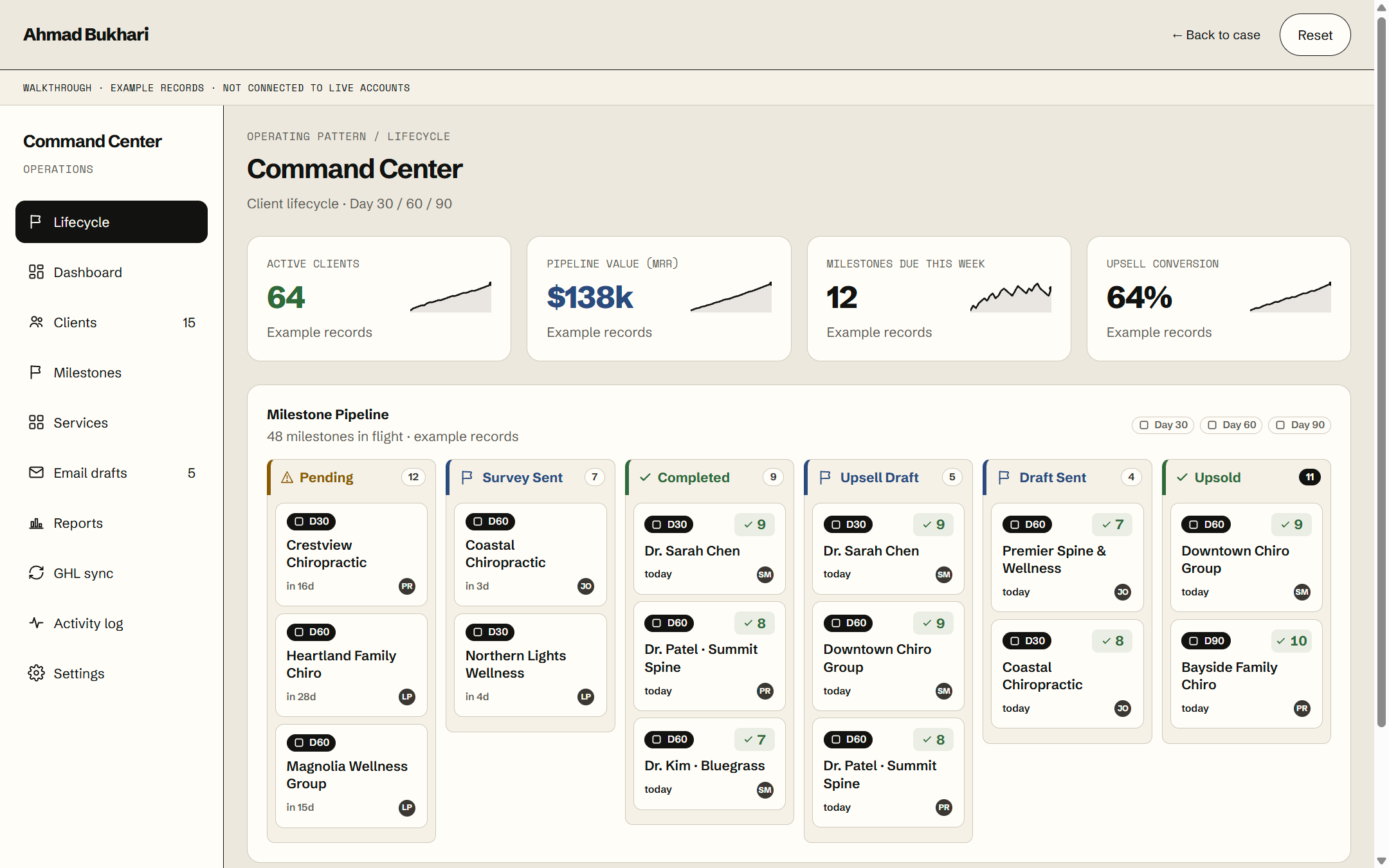Click D90 badge on Bayside Family Chiro
The width and height of the screenshot is (1389, 868).
click(x=1206, y=641)
